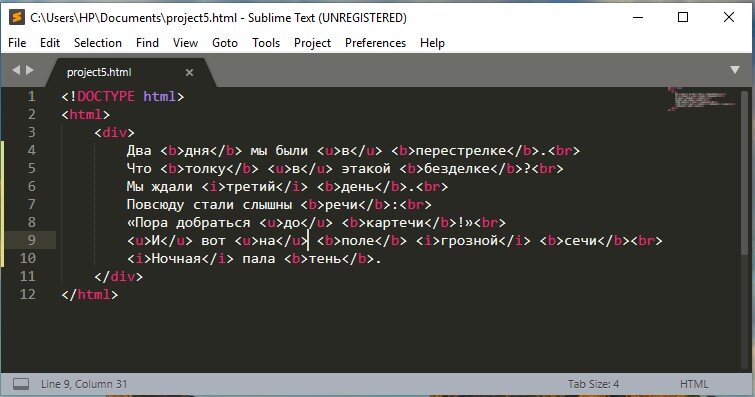This screenshot has width=755, height=397.
Task: Toggle the side bar icon in status bar
Action: [x=21, y=384]
